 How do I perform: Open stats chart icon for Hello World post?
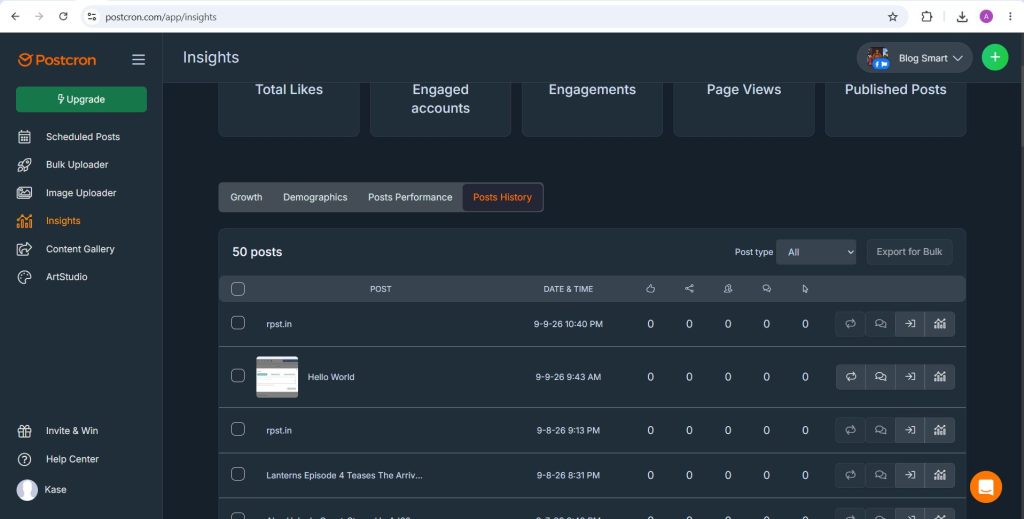coord(940,377)
